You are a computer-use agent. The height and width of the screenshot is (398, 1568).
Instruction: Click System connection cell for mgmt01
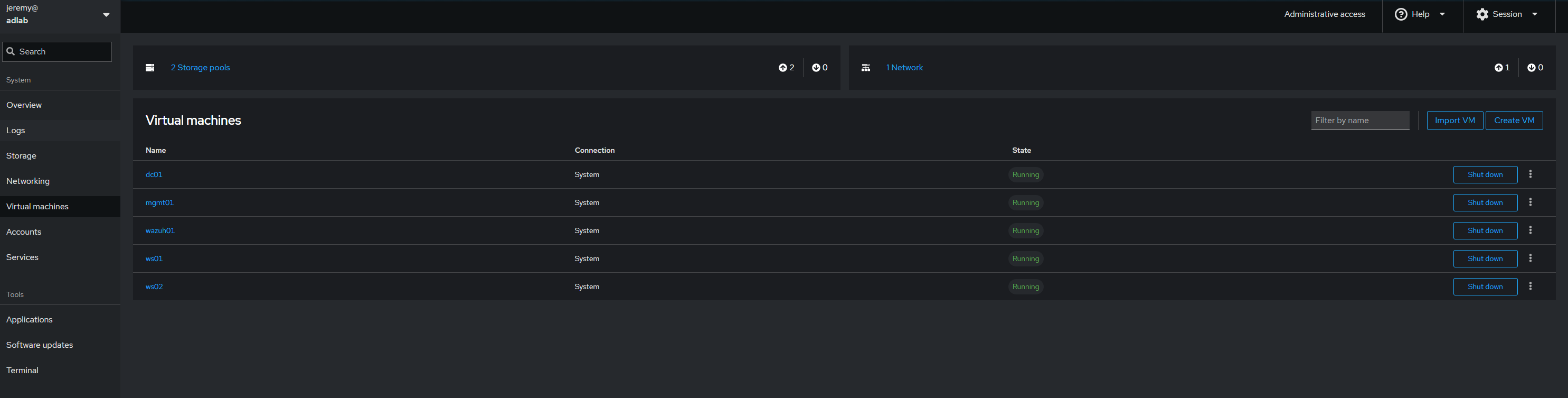click(x=587, y=202)
